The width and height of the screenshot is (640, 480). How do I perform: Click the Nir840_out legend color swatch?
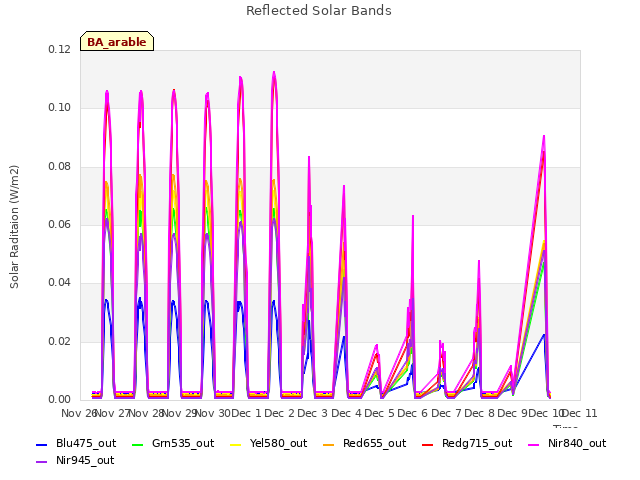coord(533,444)
